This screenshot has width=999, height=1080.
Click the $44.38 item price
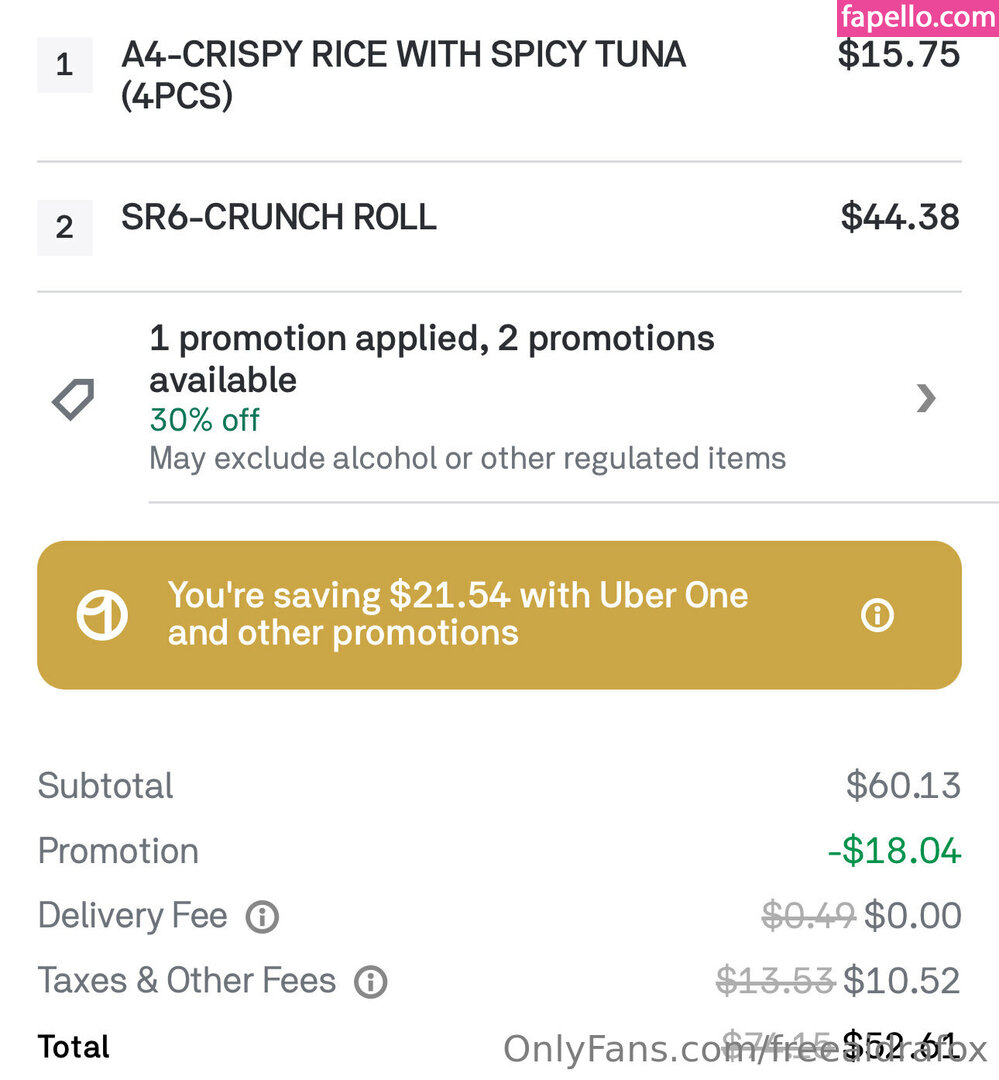point(899,217)
